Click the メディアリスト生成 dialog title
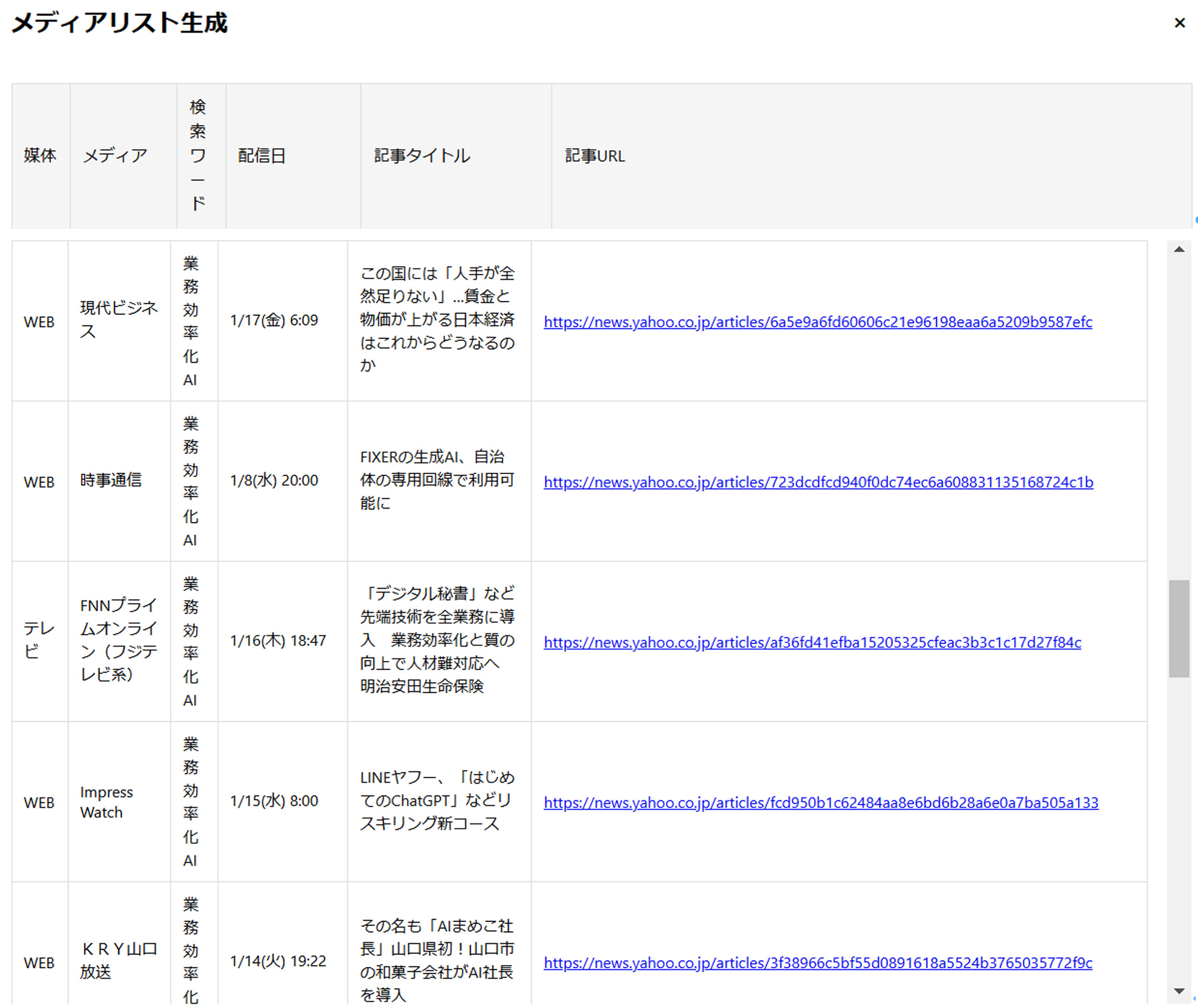Image resolution: width=1198 pixels, height=1008 pixels. (119, 23)
